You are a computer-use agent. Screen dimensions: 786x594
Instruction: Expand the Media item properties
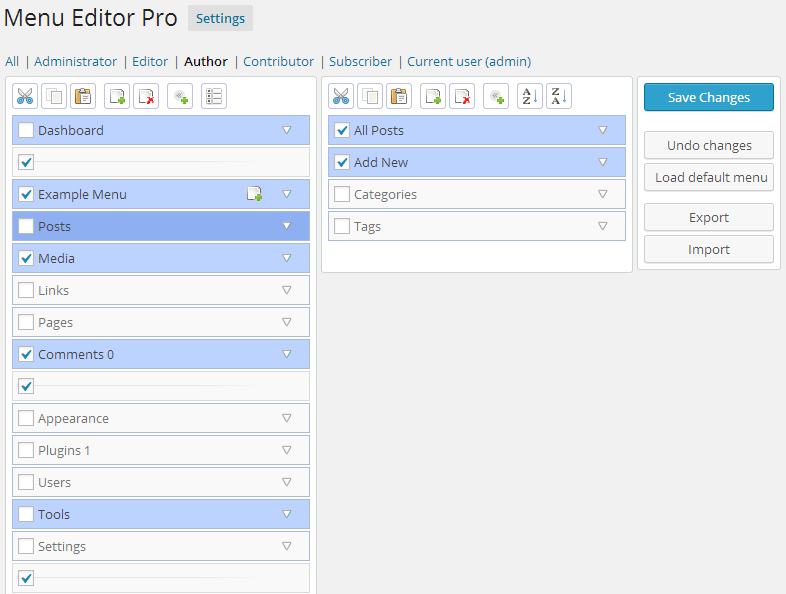(287, 258)
